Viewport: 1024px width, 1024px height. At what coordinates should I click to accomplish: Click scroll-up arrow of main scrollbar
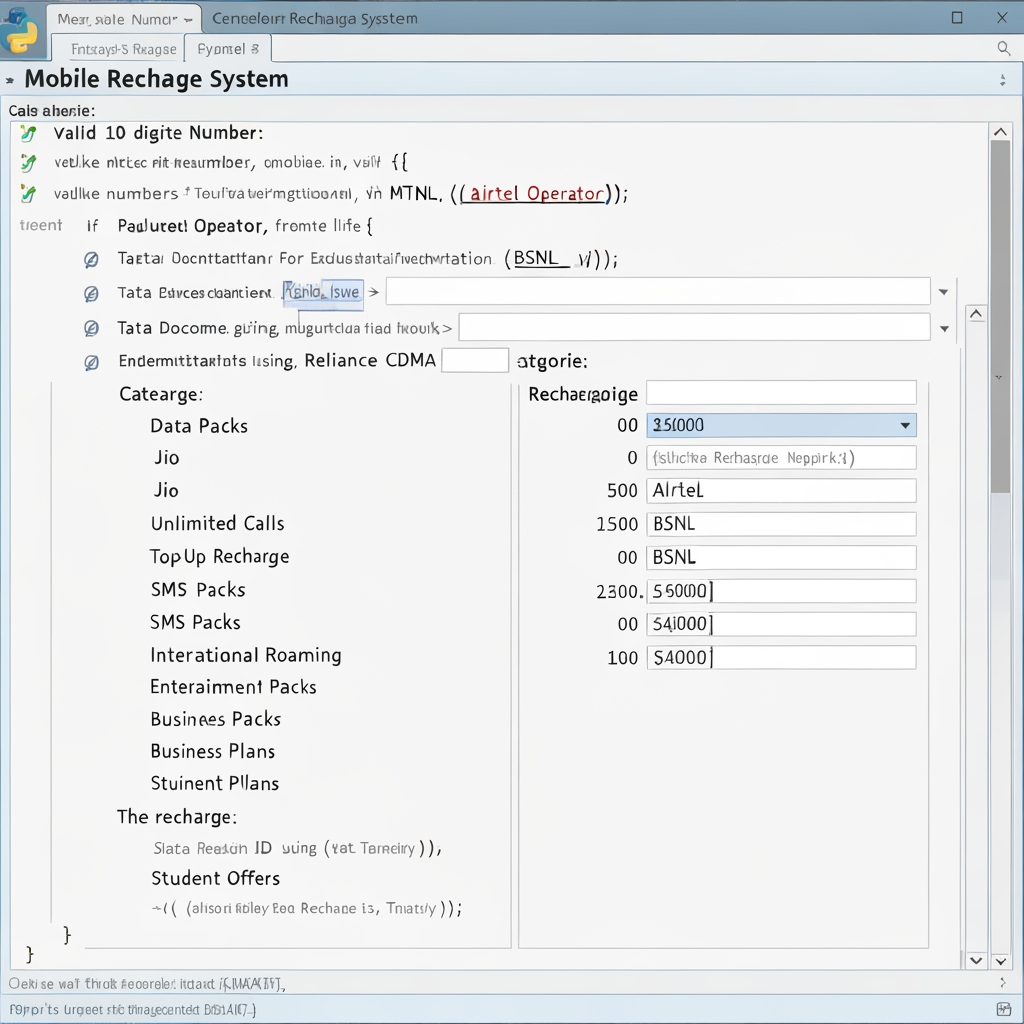[x=1000, y=132]
